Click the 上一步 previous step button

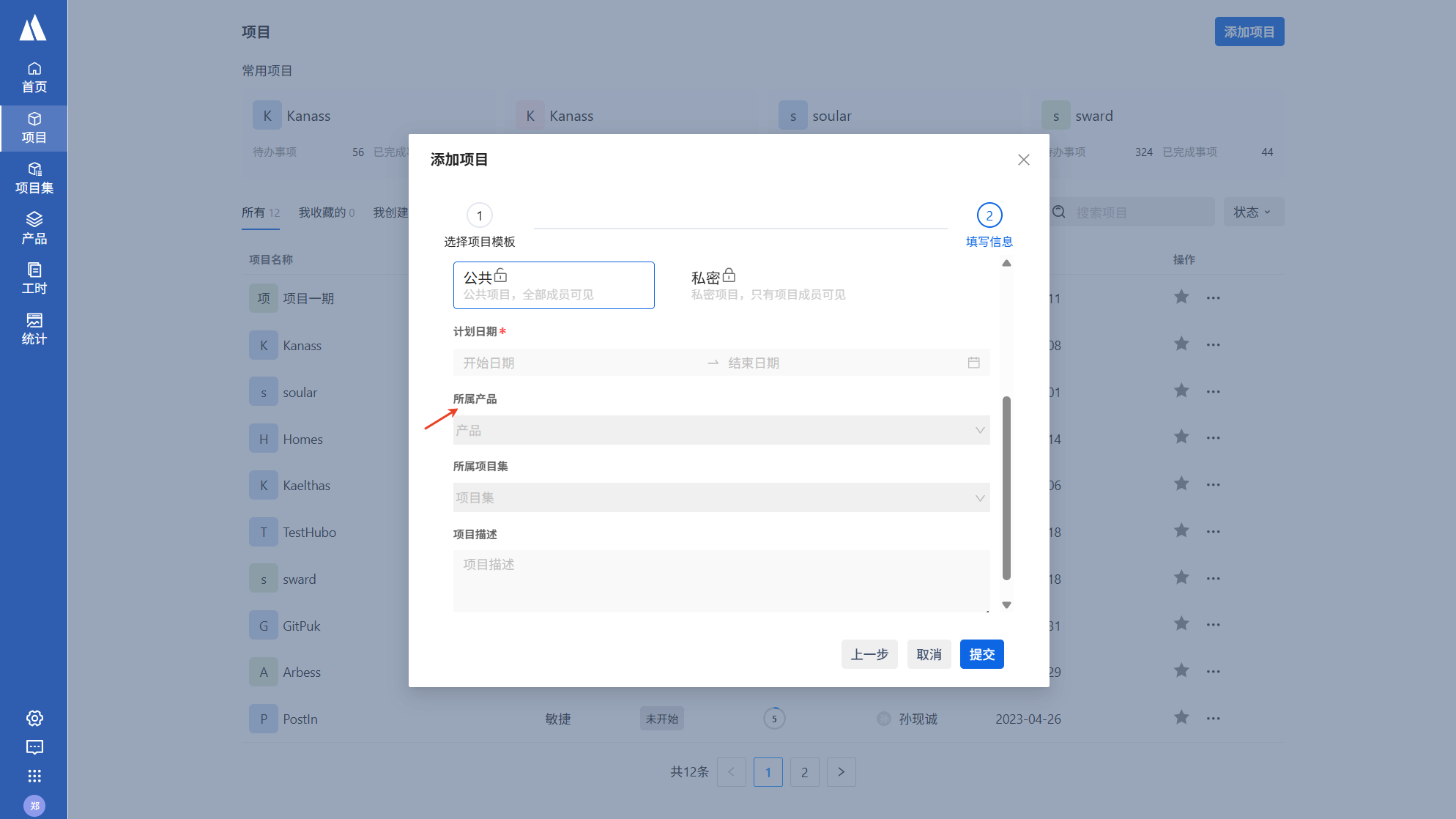click(869, 654)
